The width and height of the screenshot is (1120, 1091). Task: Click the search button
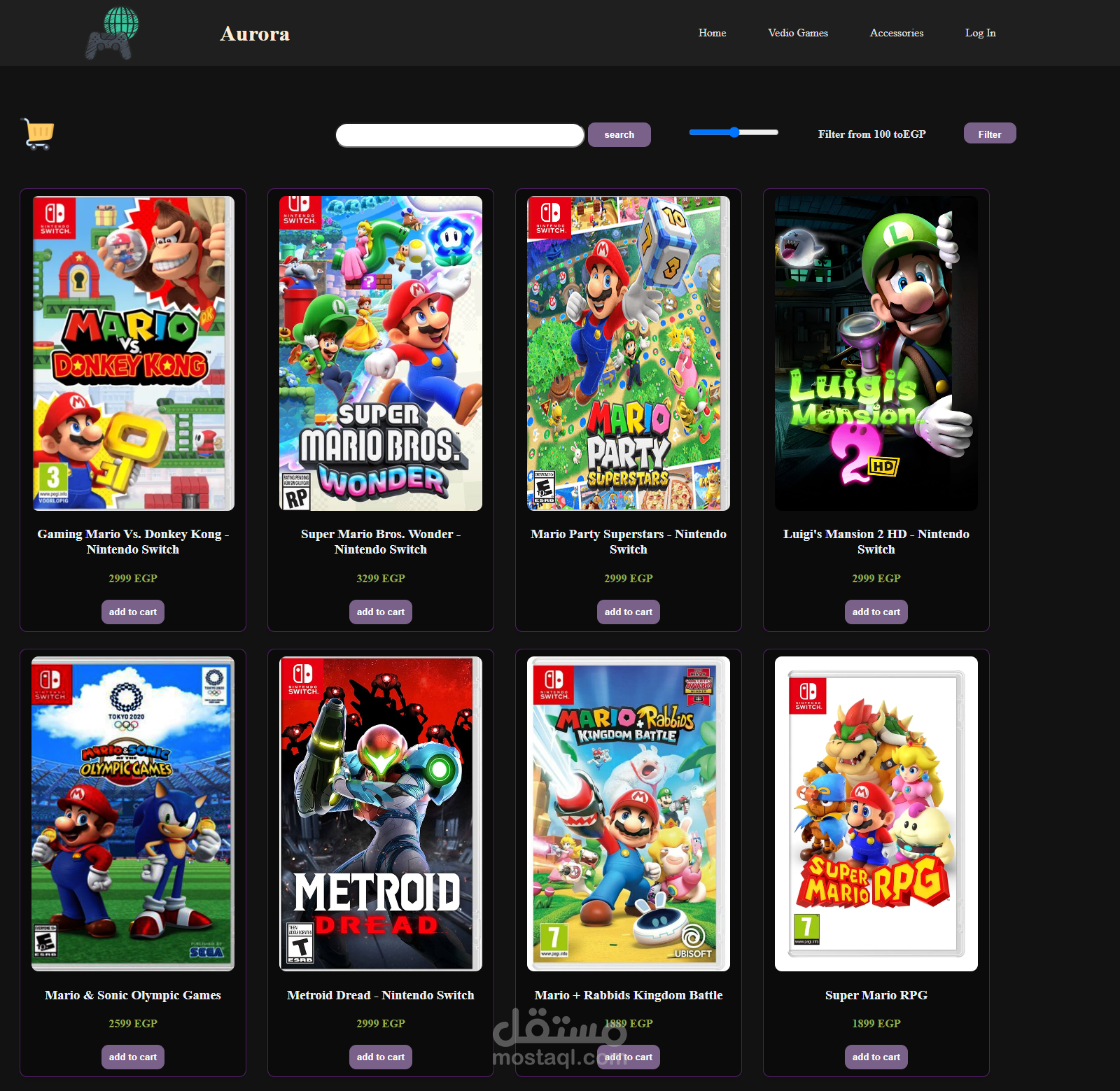[619, 134]
